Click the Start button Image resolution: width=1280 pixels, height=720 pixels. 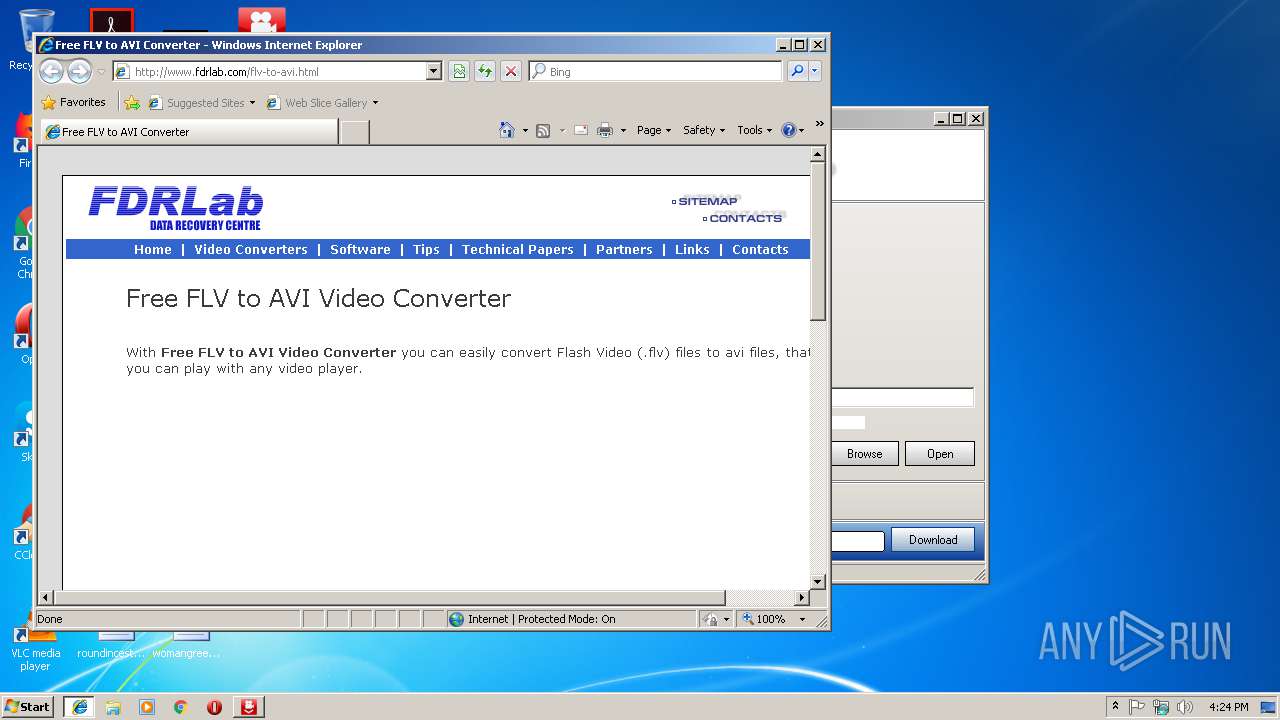point(28,707)
